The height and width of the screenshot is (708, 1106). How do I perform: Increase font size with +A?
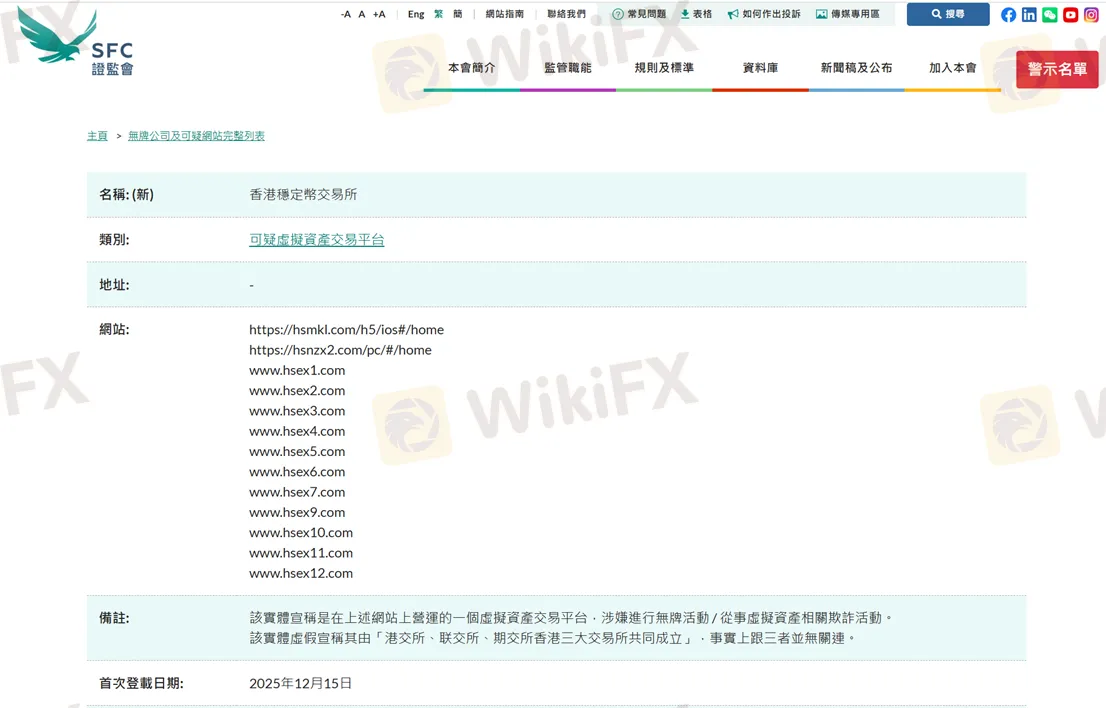379,14
